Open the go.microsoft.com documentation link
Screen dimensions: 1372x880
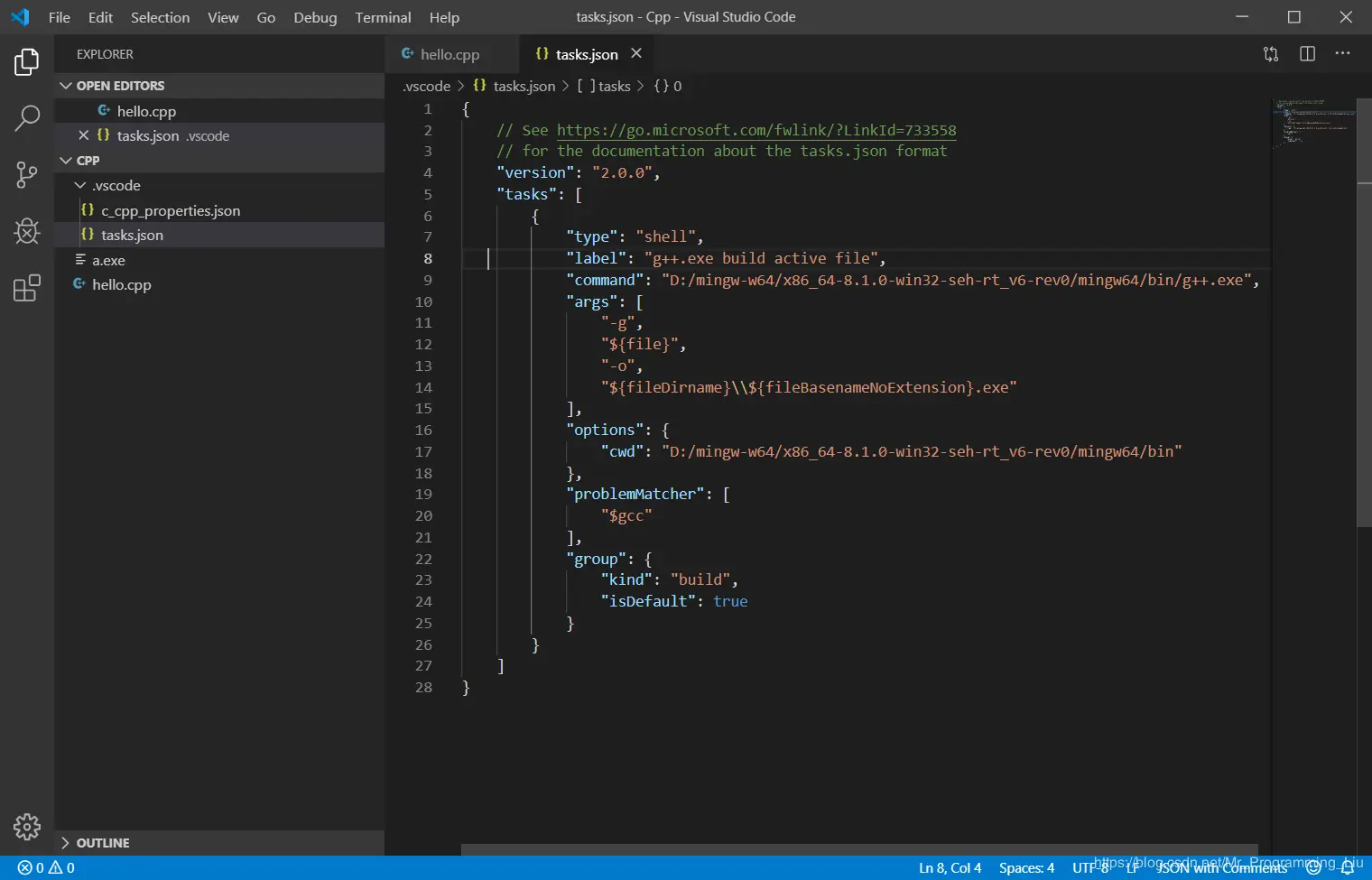coord(756,130)
